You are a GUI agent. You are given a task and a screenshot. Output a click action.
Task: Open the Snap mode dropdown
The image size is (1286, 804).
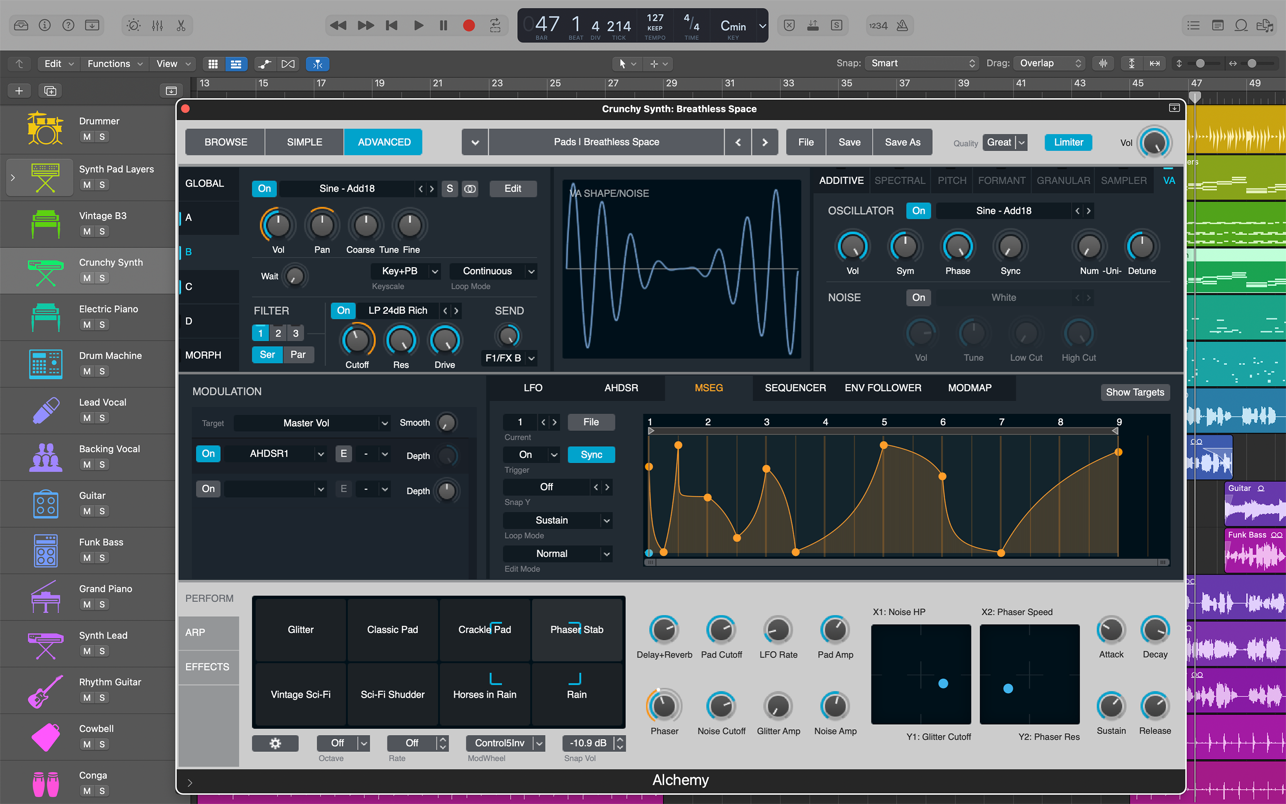point(920,63)
